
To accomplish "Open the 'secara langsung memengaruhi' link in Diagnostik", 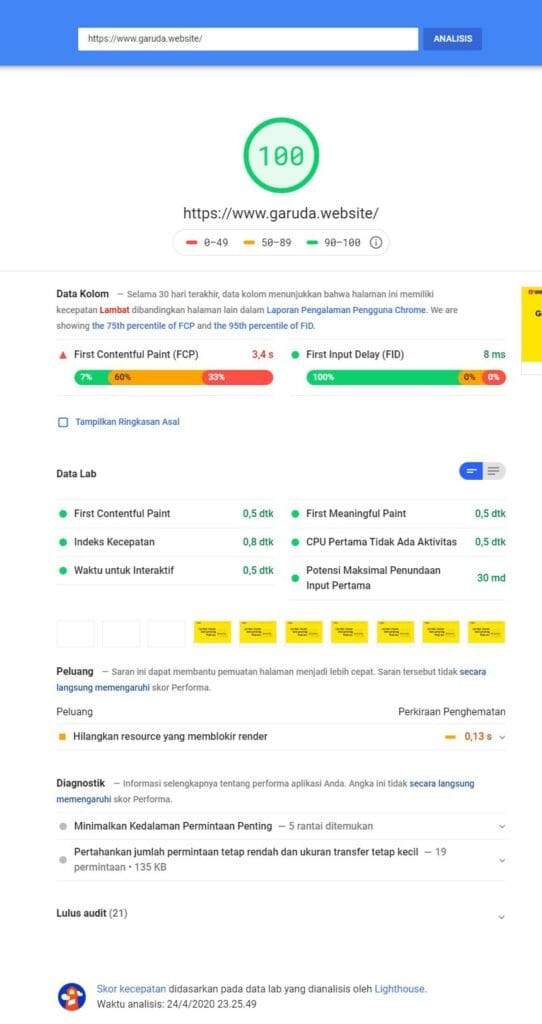I will coord(265,791).
